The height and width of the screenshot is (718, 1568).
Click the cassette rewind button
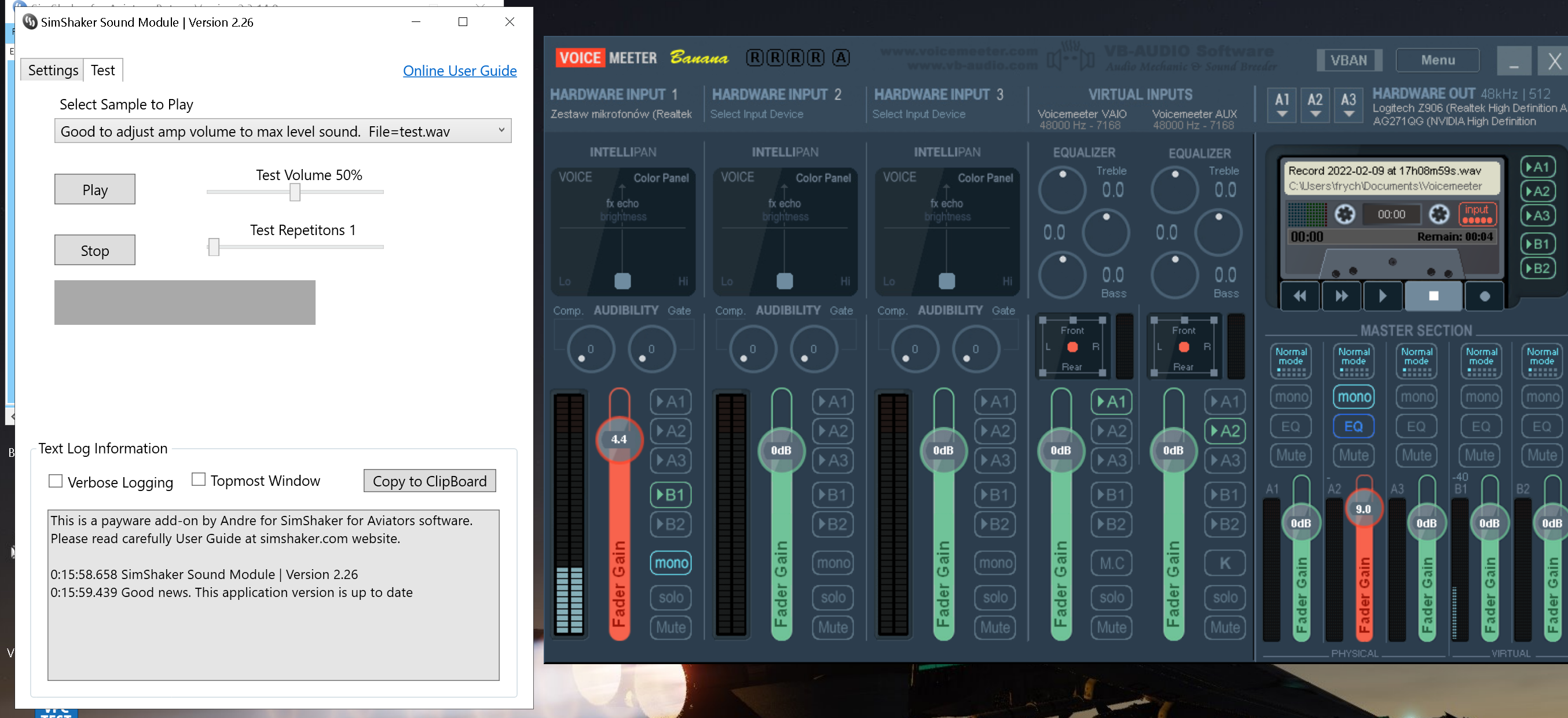[x=1299, y=296]
